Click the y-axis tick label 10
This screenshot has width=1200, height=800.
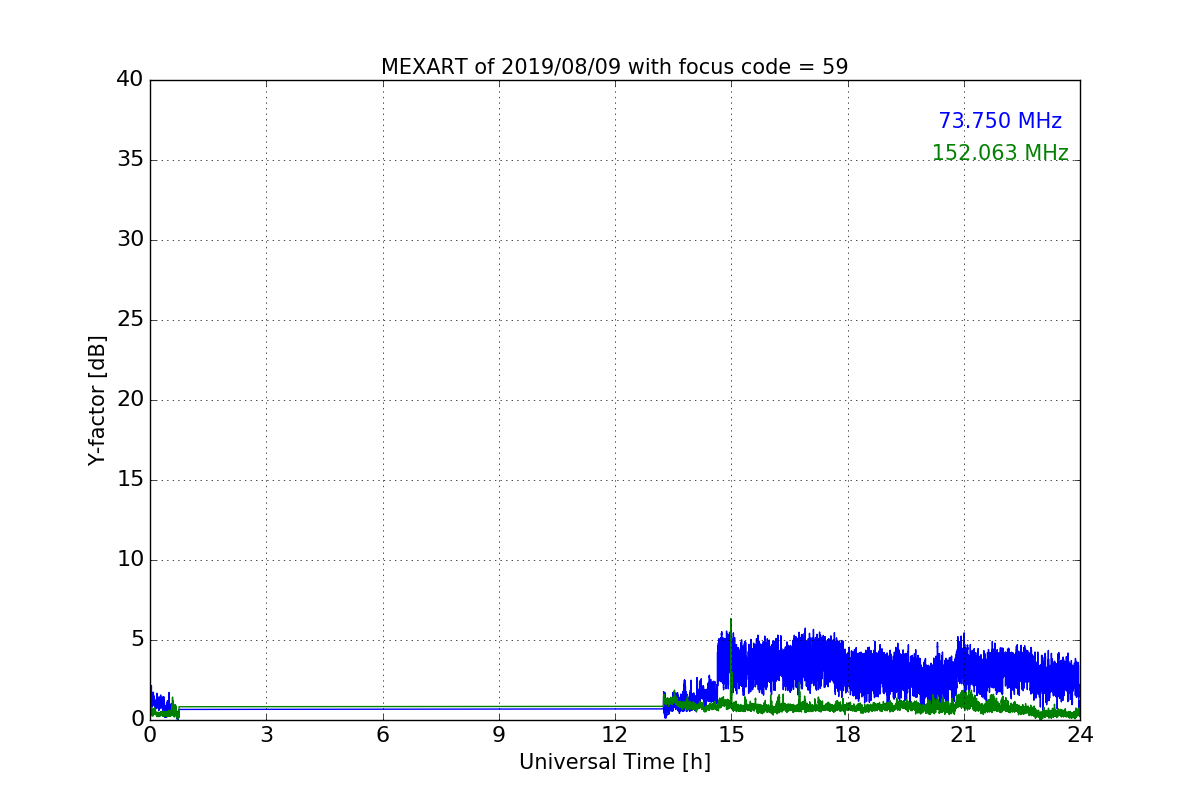(130, 560)
